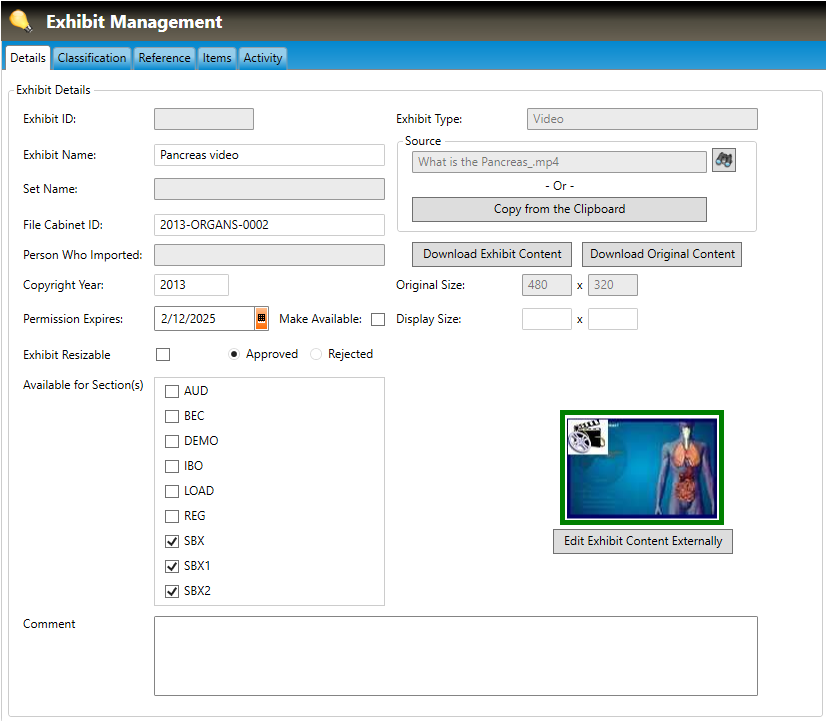Image resolution: width=826 pixels, height=721 pixels.
Task: Enable the Make Available checkbox
Action: click(378, 320)
